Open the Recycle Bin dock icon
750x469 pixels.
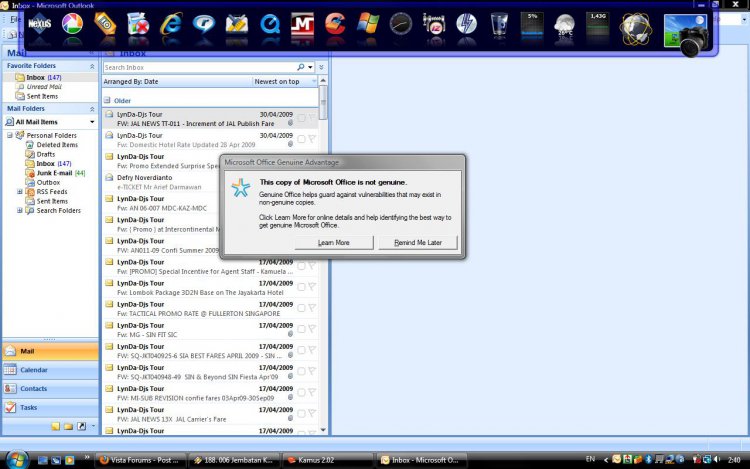pos(499,24)
